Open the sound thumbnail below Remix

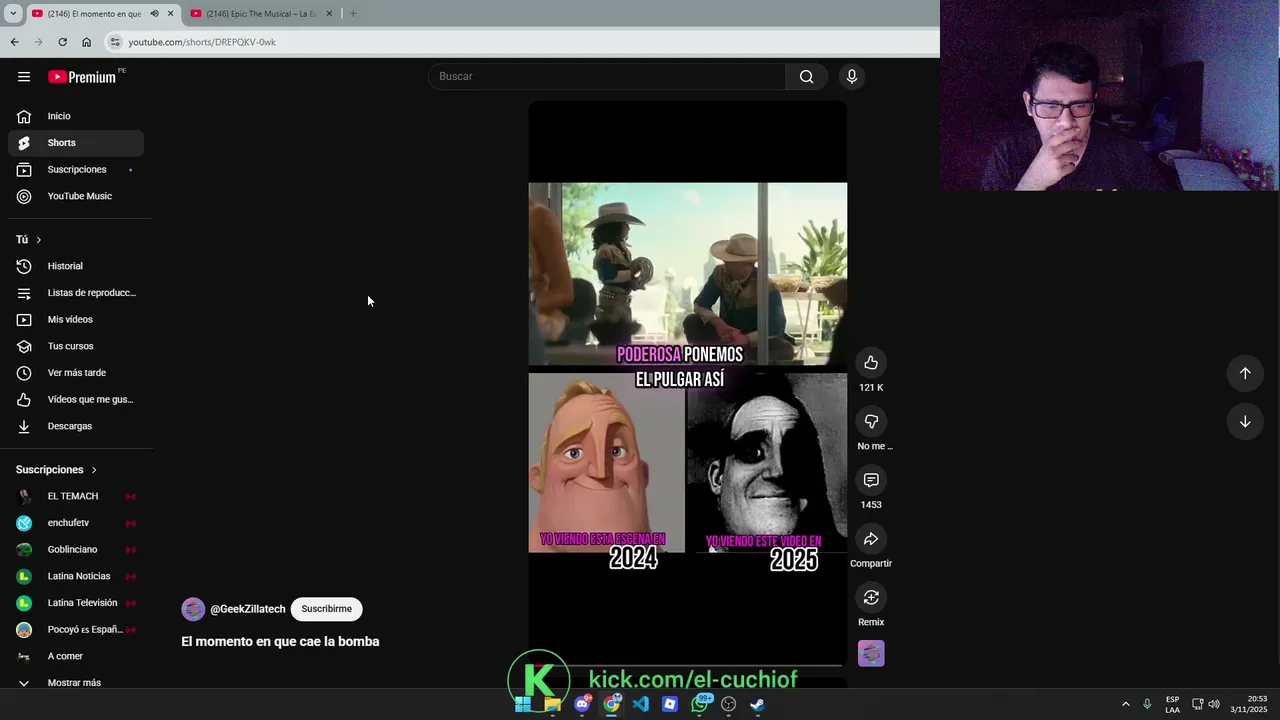(871, 654)
